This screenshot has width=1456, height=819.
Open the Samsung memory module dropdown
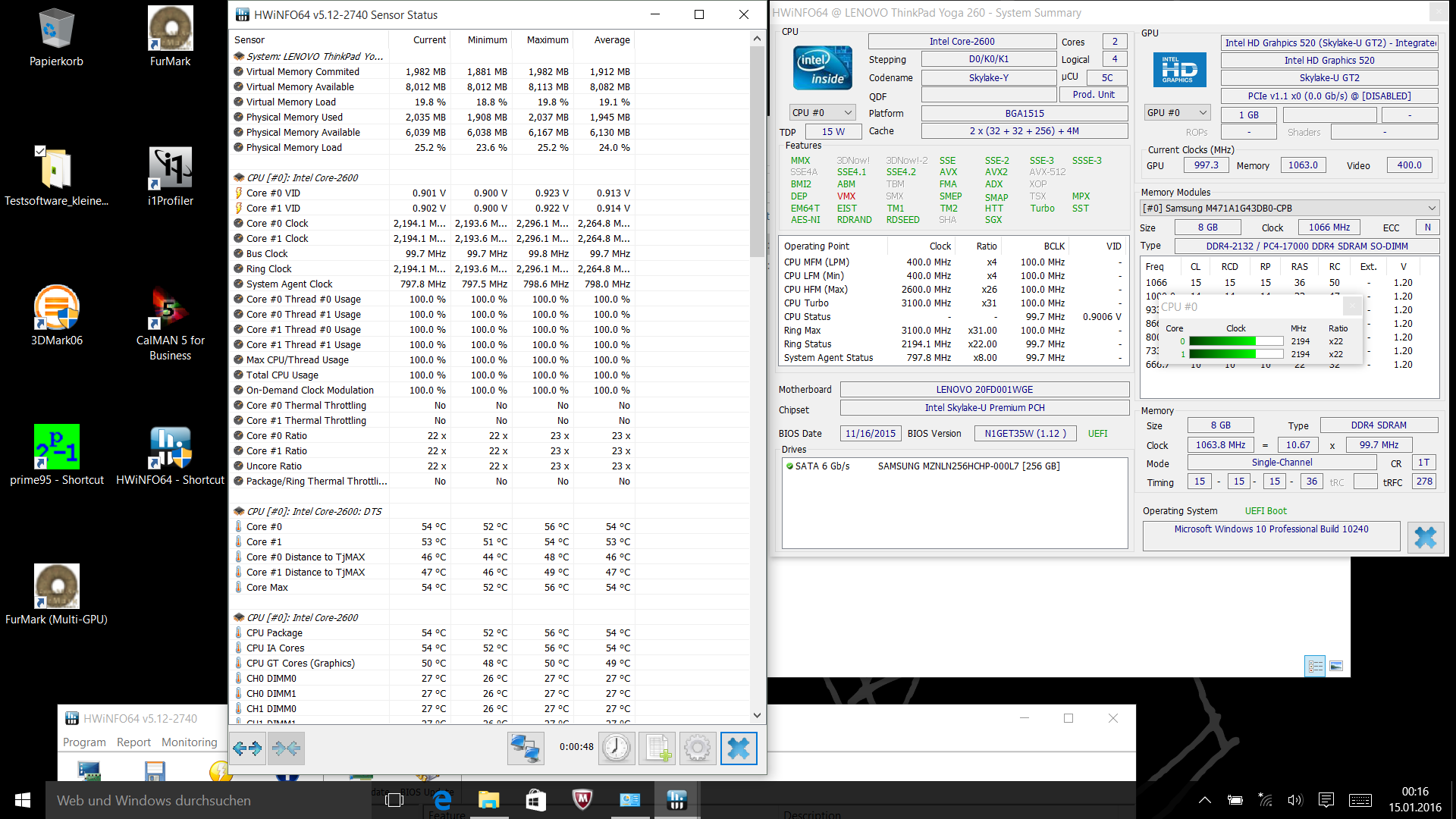[1289, 208]
